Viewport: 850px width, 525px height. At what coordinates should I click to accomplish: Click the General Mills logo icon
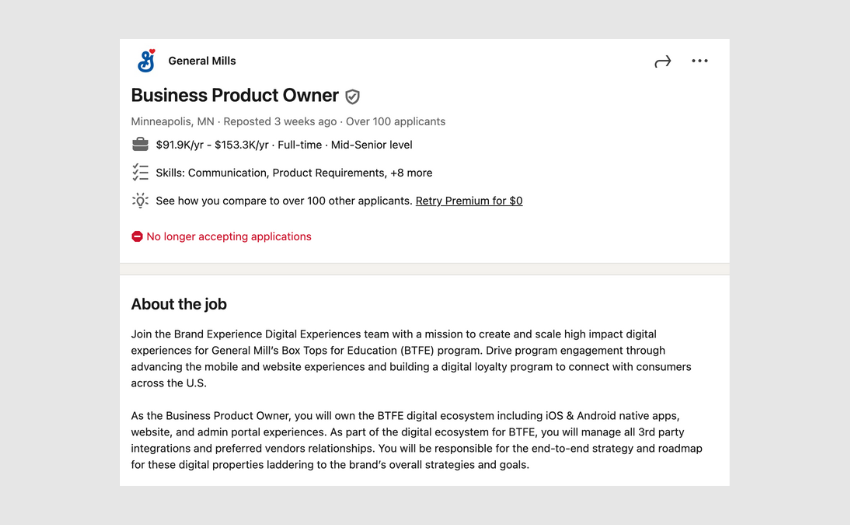(146, 61)
